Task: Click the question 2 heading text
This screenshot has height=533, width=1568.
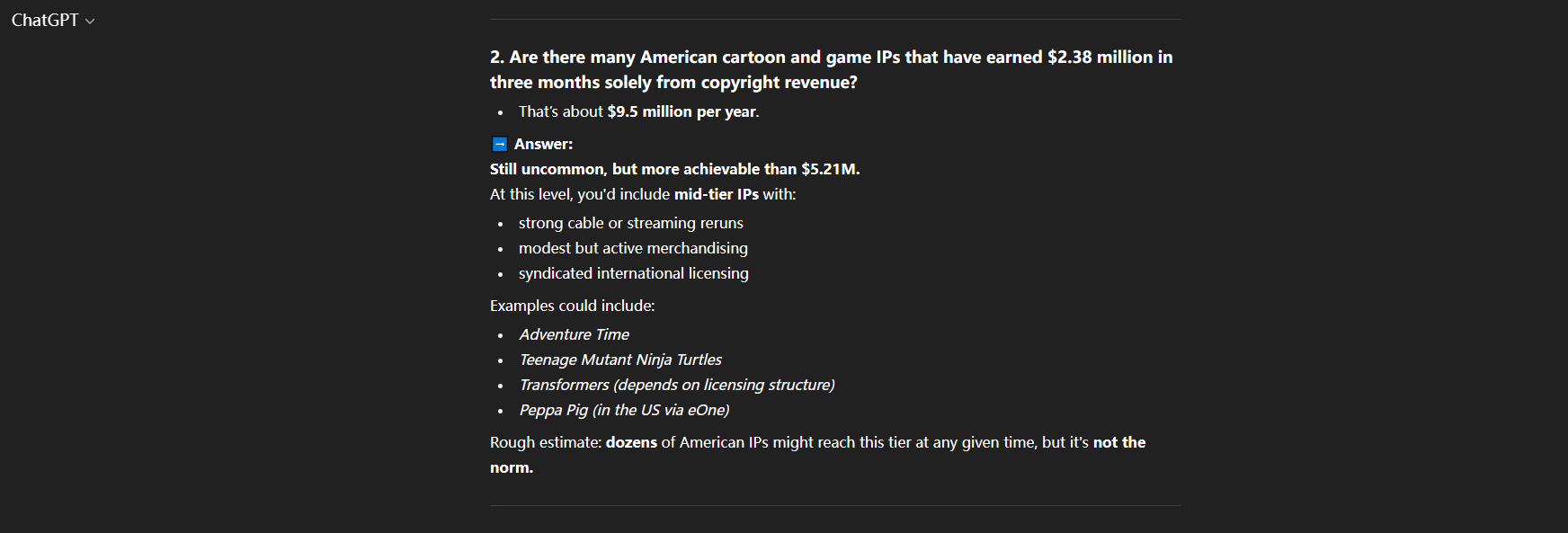Action: (831, 69)
